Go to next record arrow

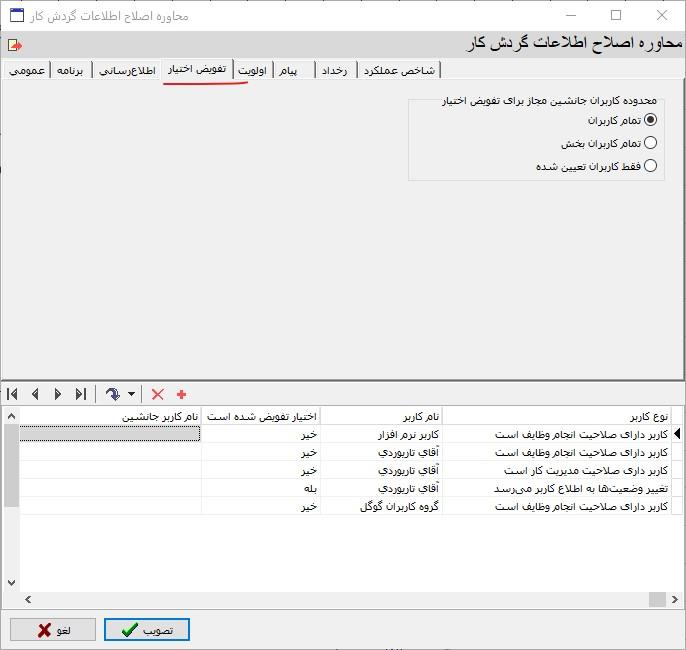click(58, 394)
